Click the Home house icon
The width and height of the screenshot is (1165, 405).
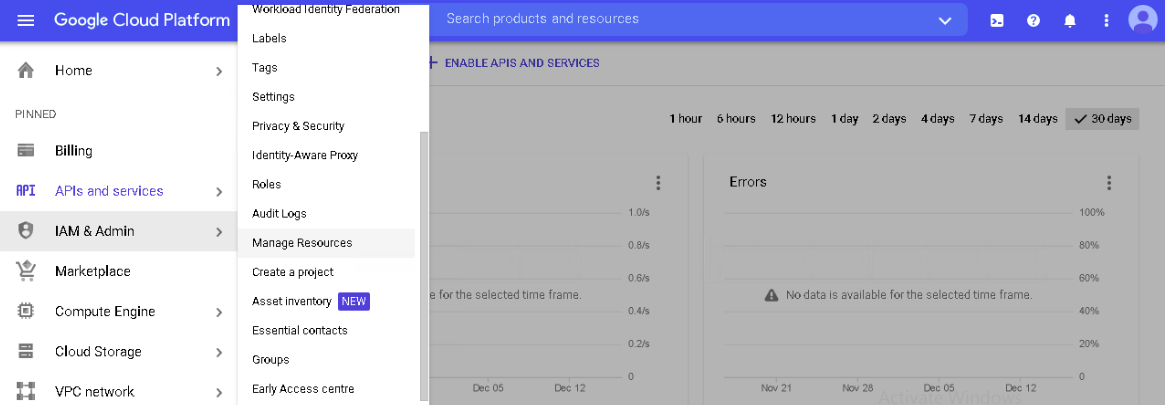[x=26, y=71]
